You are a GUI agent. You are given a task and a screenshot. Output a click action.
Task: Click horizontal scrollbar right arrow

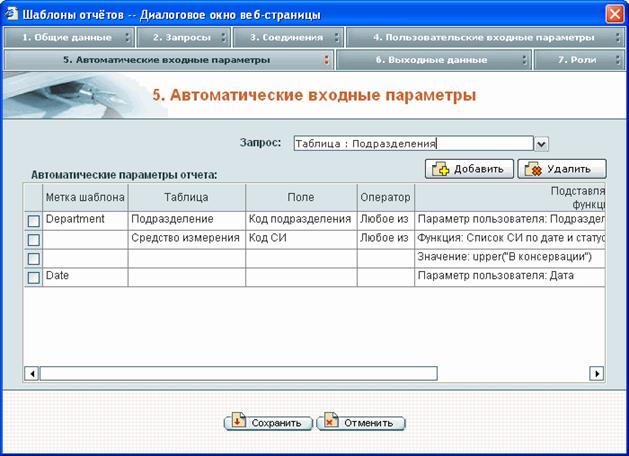coord(597,374)
